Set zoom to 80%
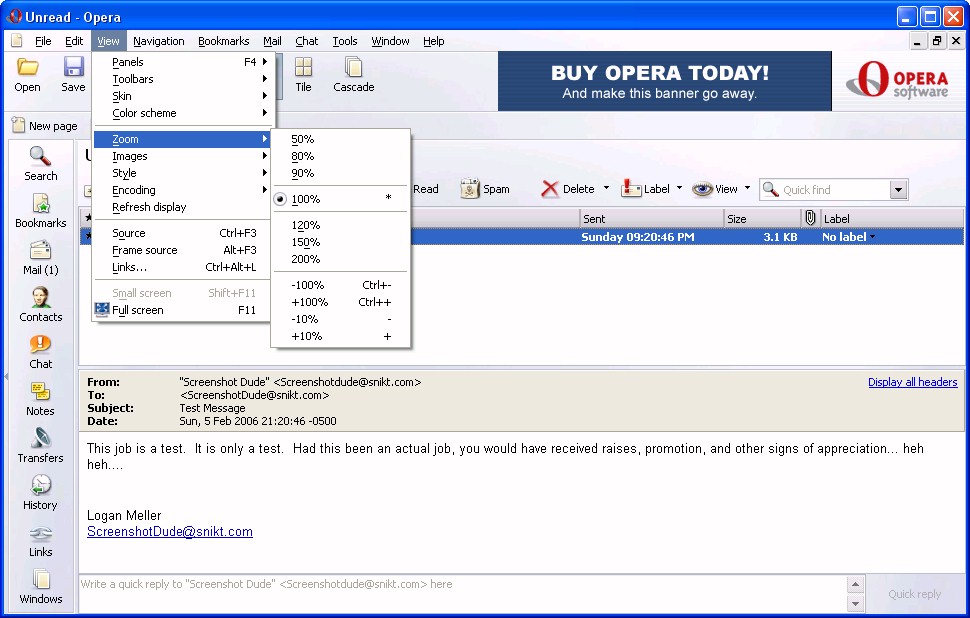Viewport: 970px width, 618px height. [341, 156]
